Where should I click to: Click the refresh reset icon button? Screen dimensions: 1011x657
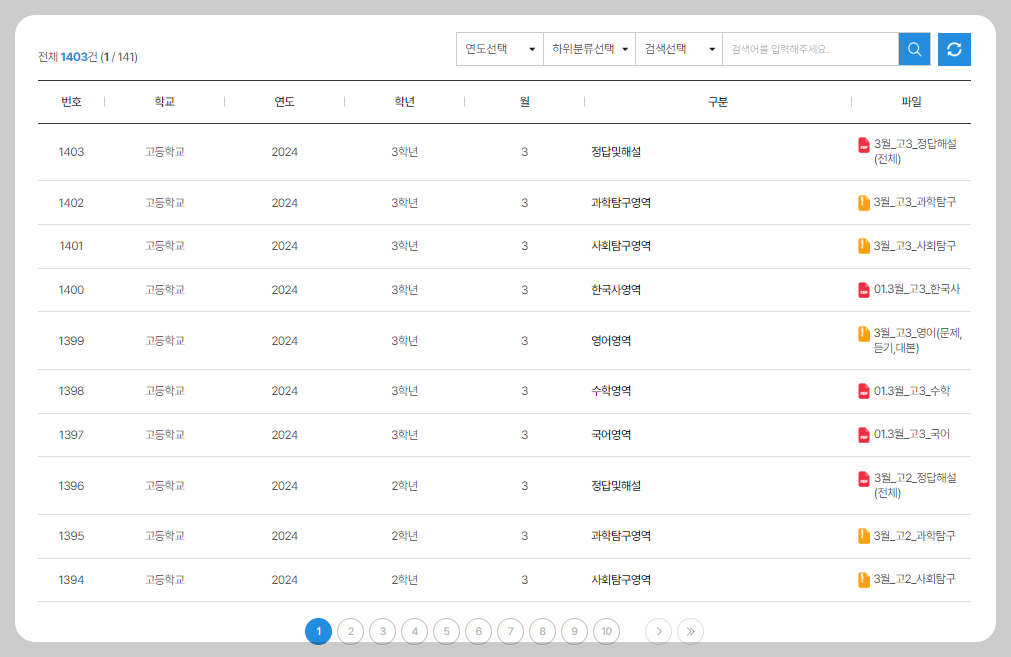(954, 49)
